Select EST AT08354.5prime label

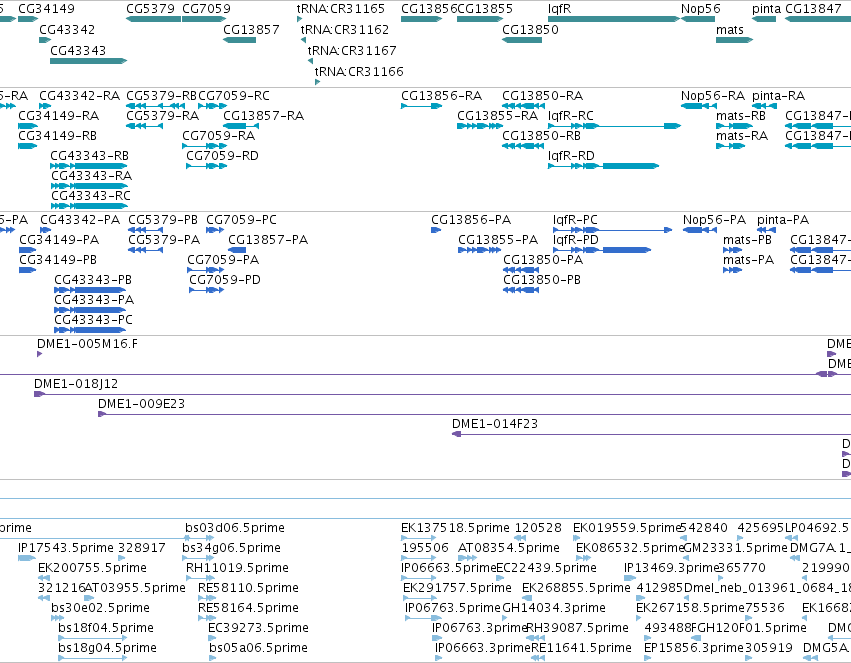coord(509,548)
